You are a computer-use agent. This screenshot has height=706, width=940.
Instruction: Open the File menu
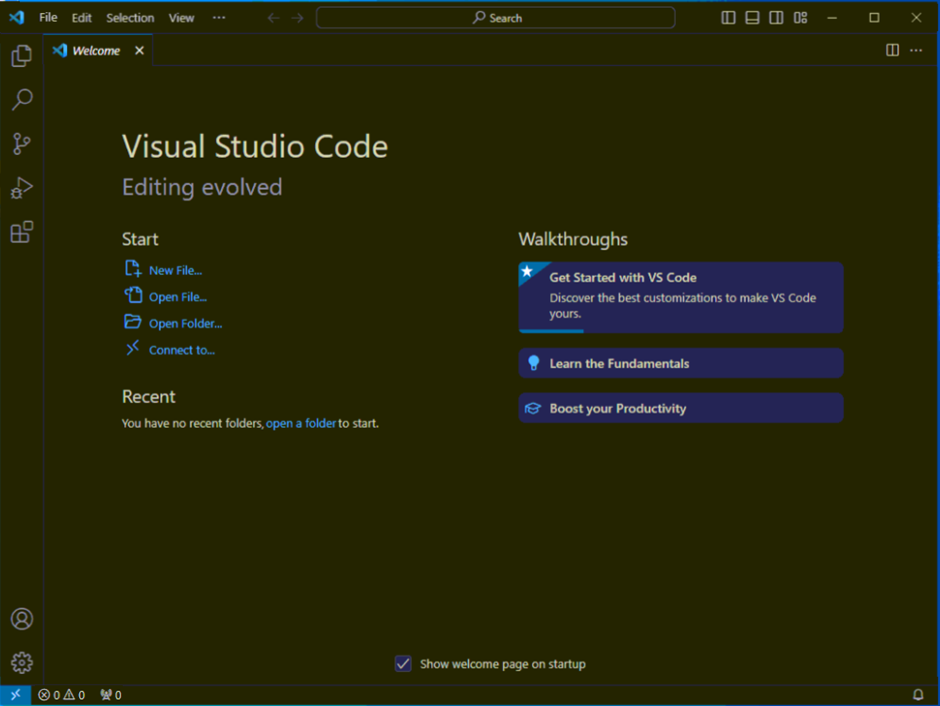(48, 17)
